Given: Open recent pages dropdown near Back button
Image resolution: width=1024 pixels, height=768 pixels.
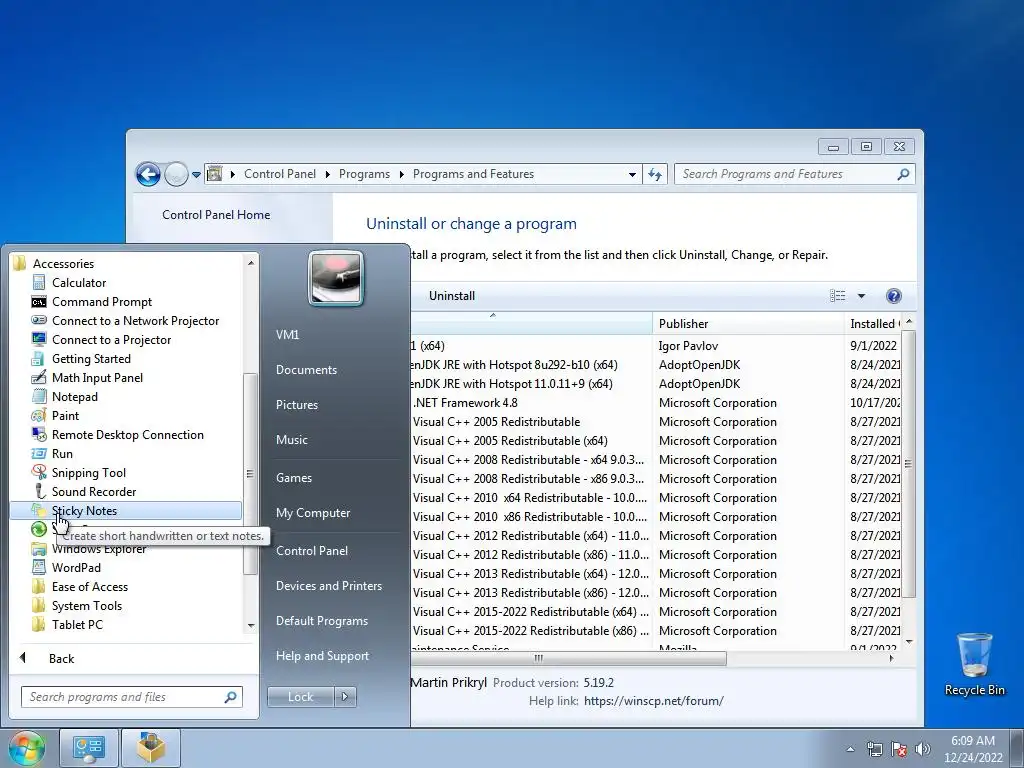Looking at the screenshot, I should [196, 174].
